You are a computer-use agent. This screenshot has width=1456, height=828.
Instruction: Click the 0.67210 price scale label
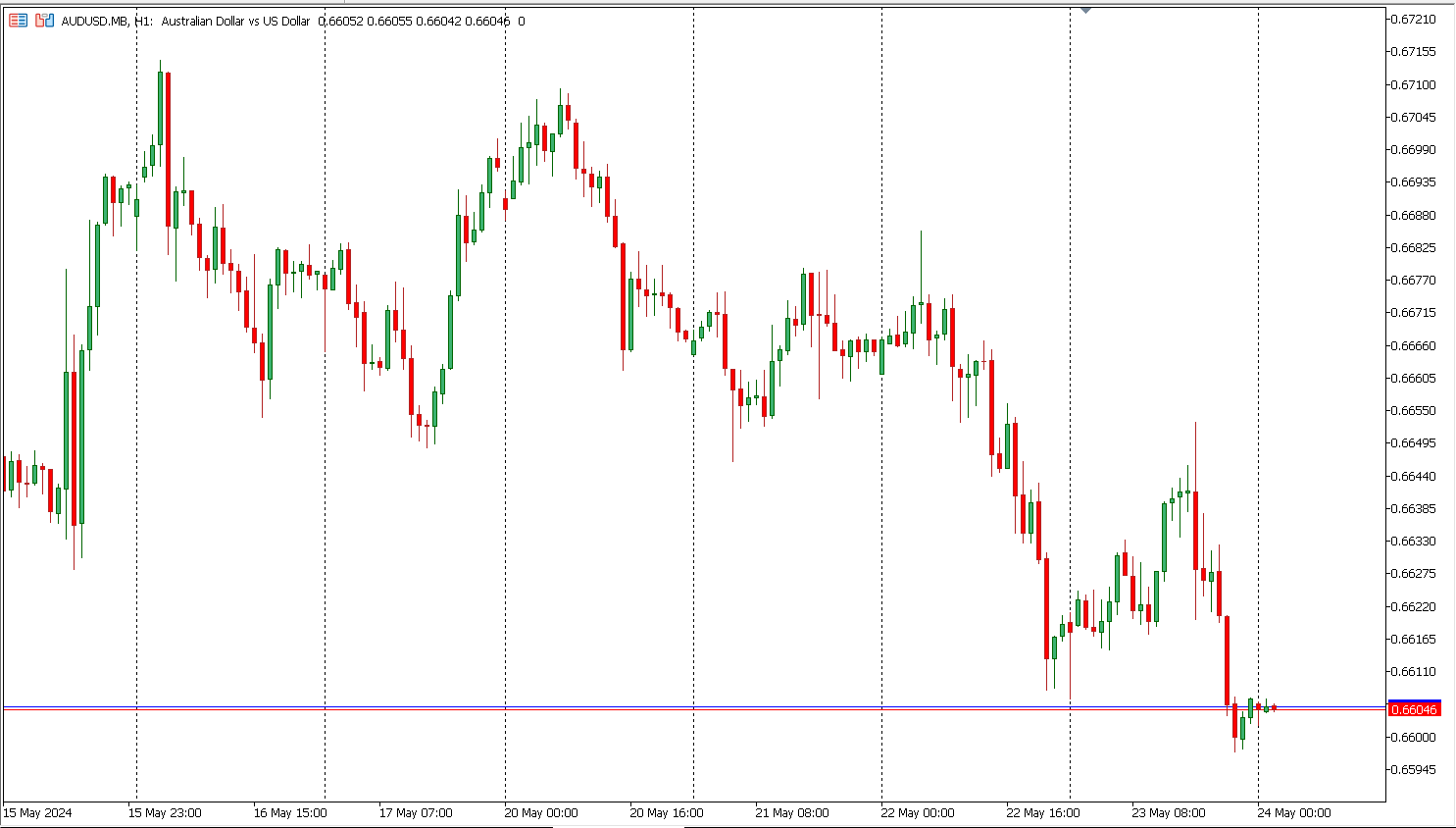[1414, 20]
